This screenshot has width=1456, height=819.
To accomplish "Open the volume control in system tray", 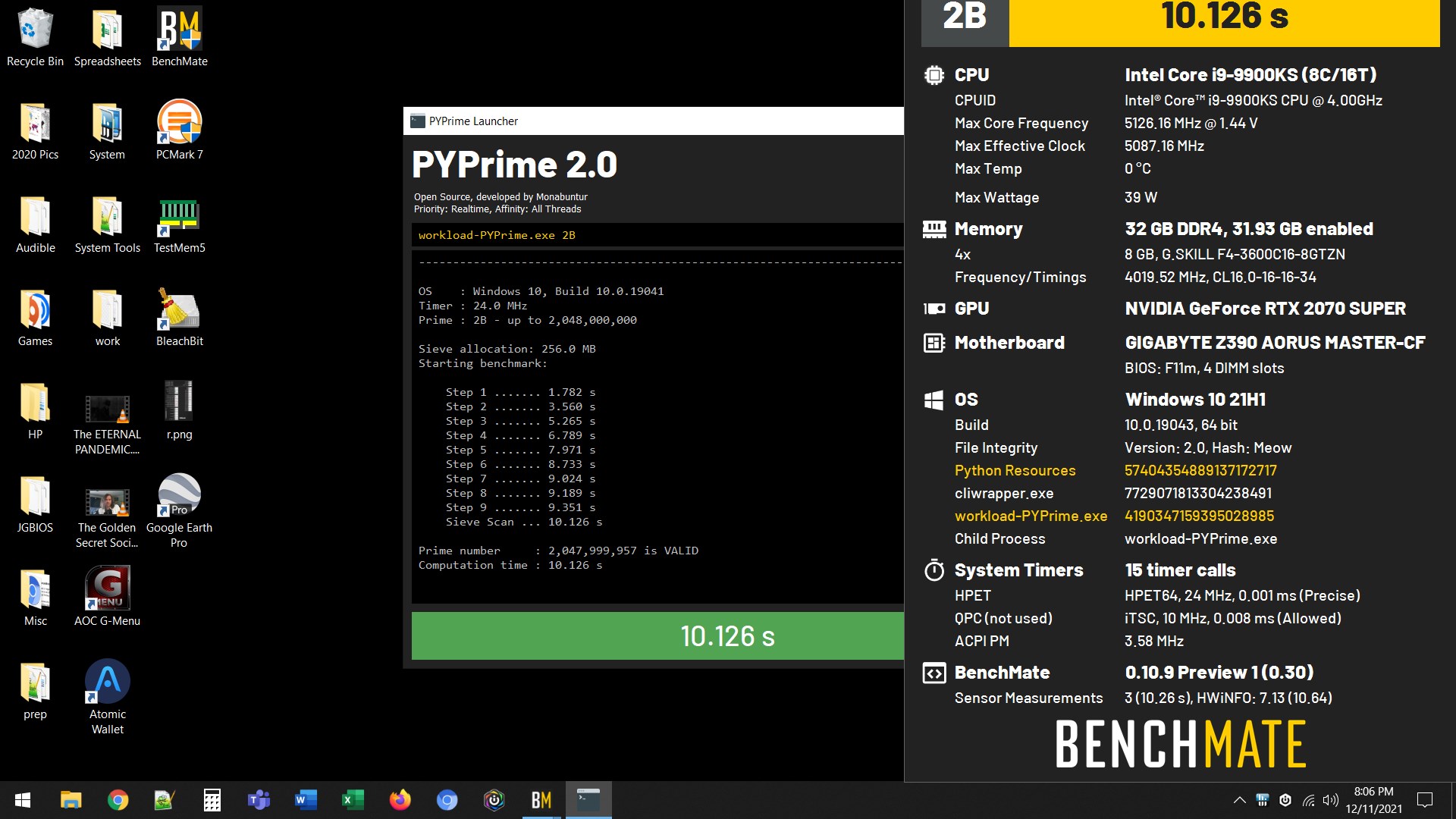I will 1330,800.
